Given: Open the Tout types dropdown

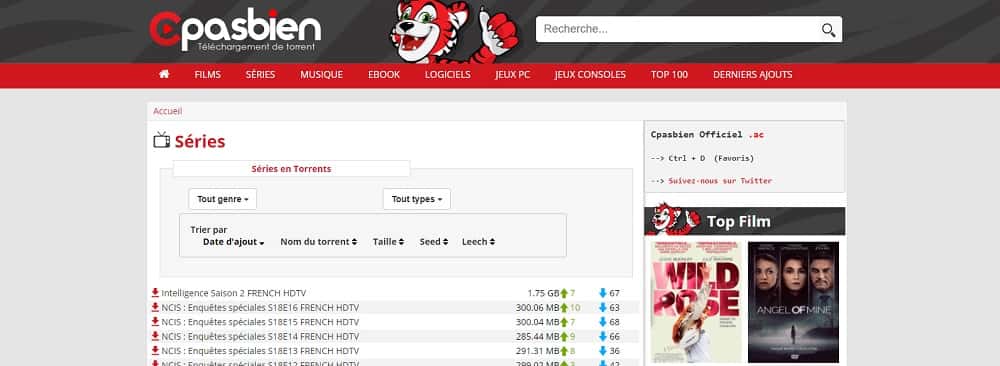Looking at the screenshot, I should coord(416,199).
